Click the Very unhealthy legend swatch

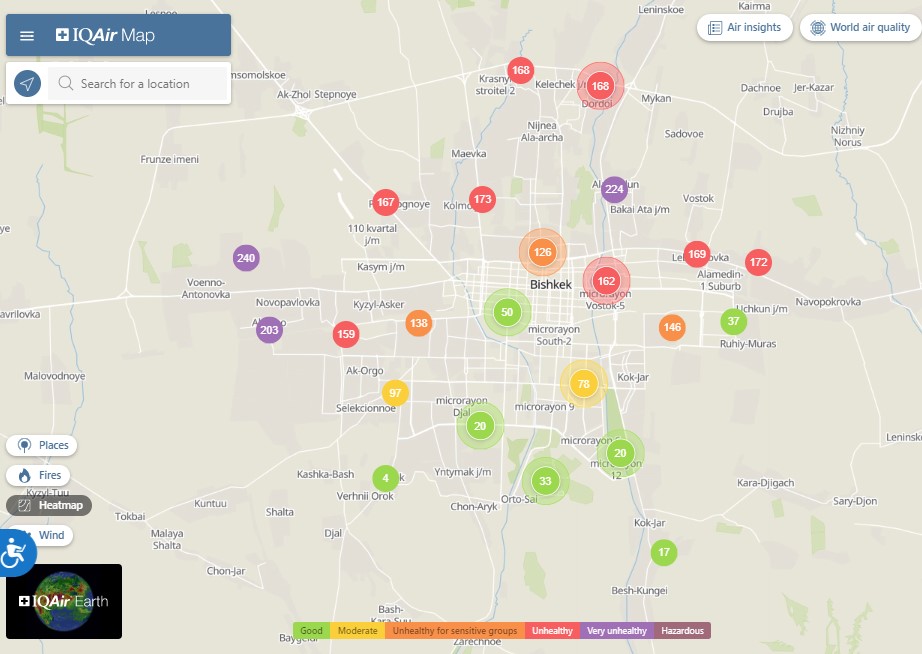coord(616,631)
